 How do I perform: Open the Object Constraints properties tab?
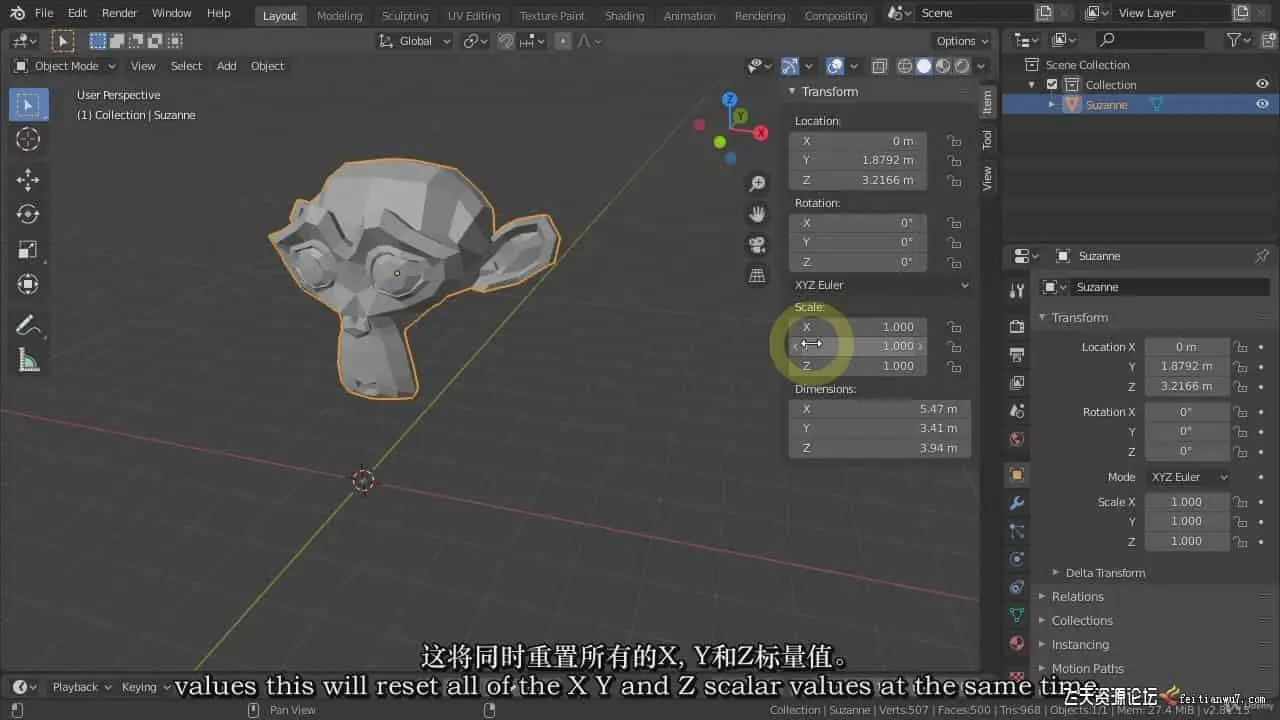(1017, 587)
